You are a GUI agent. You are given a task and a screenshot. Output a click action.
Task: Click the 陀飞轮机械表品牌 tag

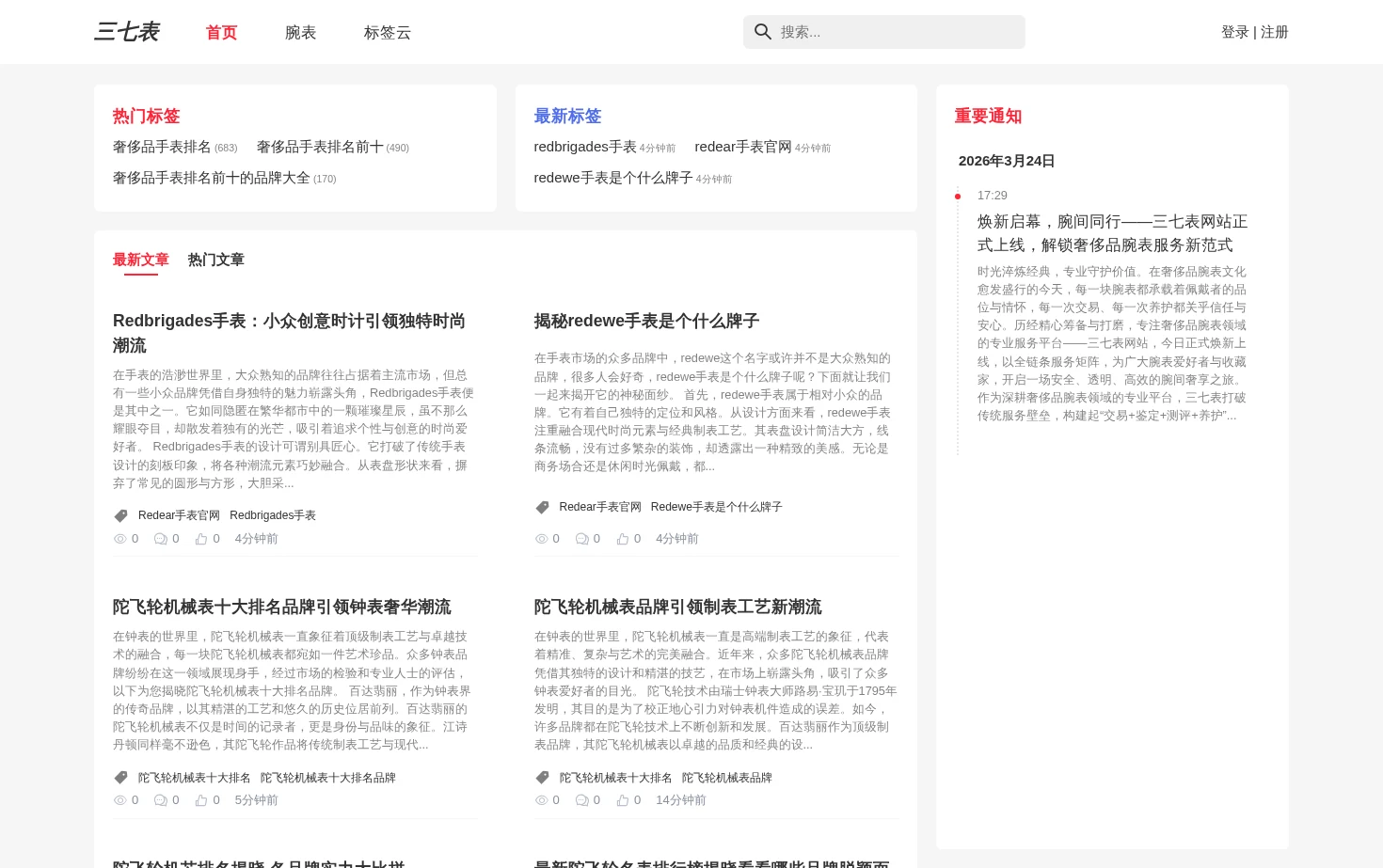point(727,778)
